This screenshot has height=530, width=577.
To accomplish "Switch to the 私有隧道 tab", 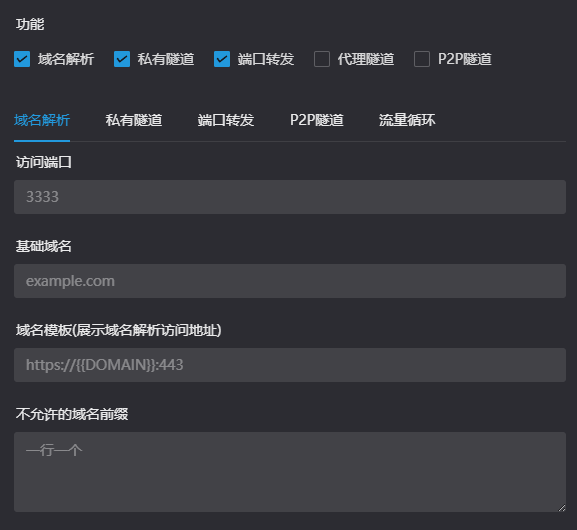I will point(134,120).
